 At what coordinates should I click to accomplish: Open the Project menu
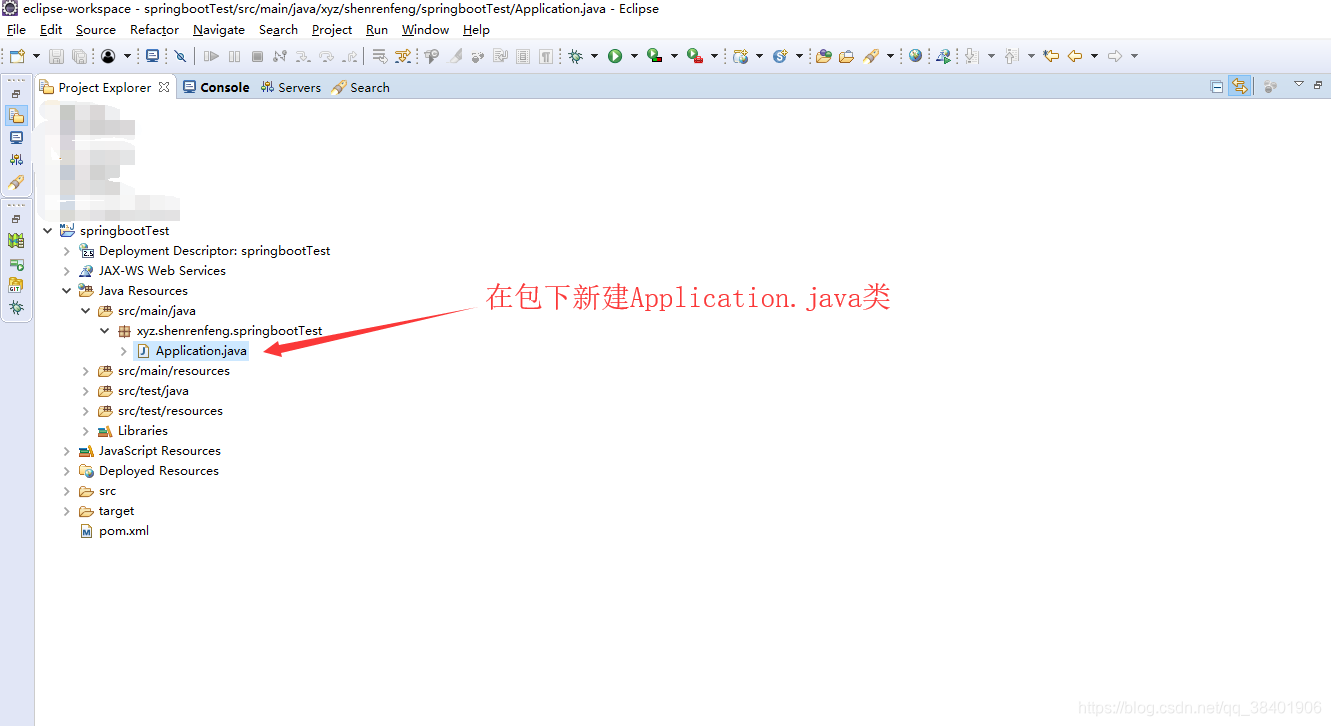tap(332, 30)
